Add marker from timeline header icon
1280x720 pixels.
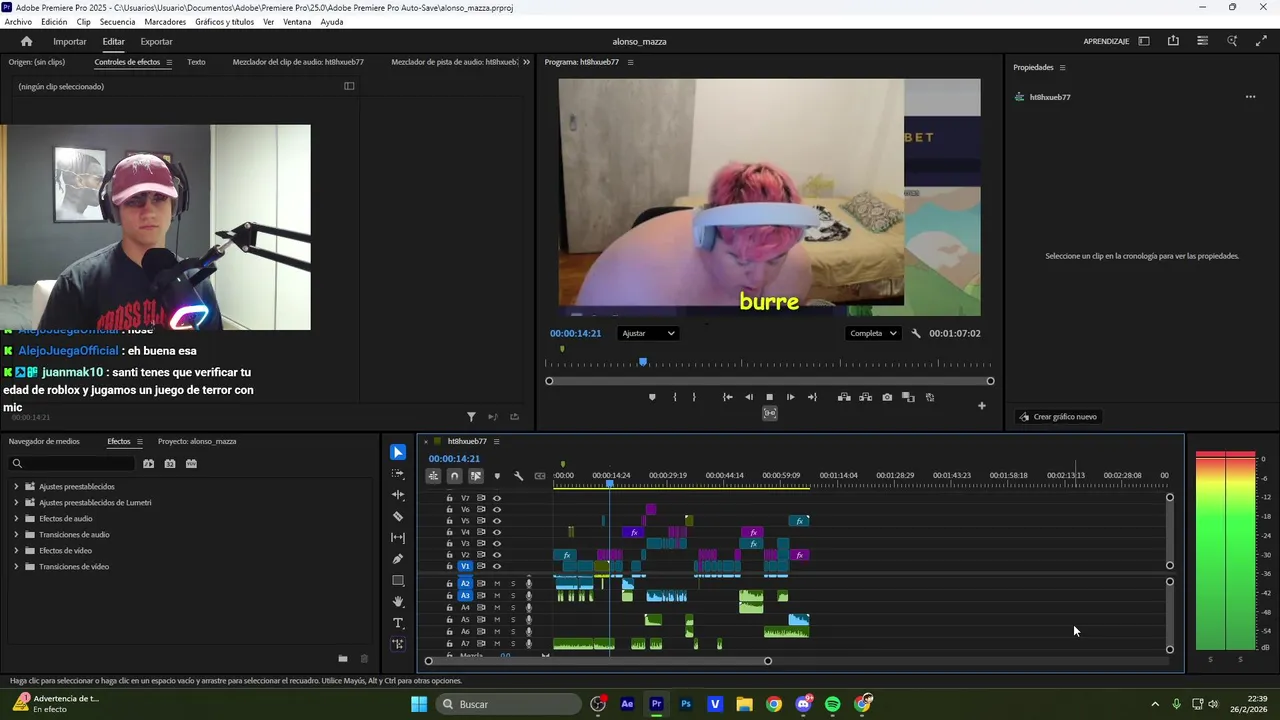[x=497, y=476]
